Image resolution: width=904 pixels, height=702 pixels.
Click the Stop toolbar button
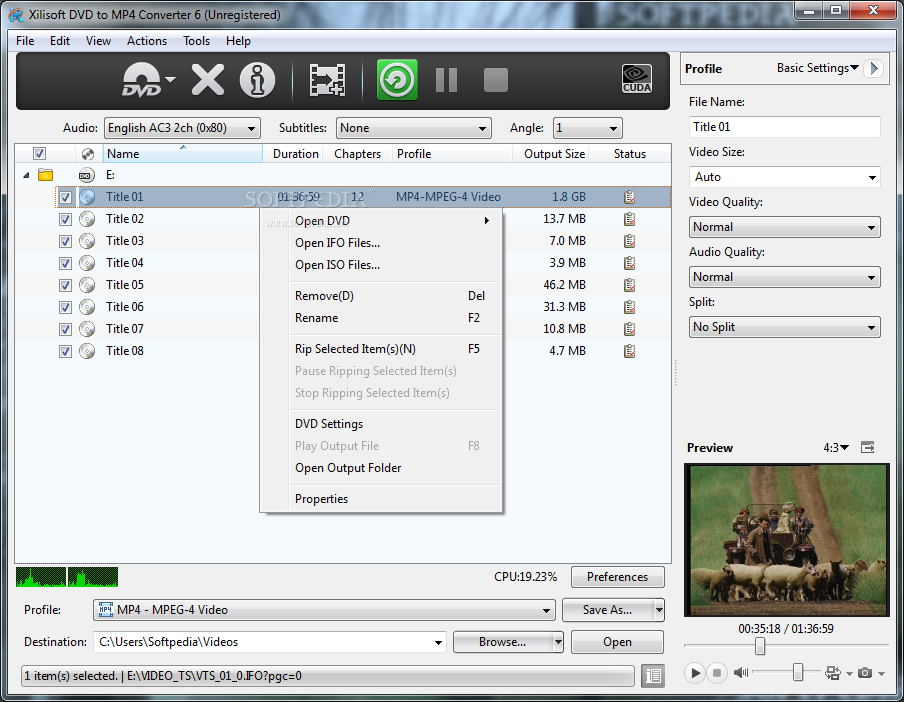point(496,80)
